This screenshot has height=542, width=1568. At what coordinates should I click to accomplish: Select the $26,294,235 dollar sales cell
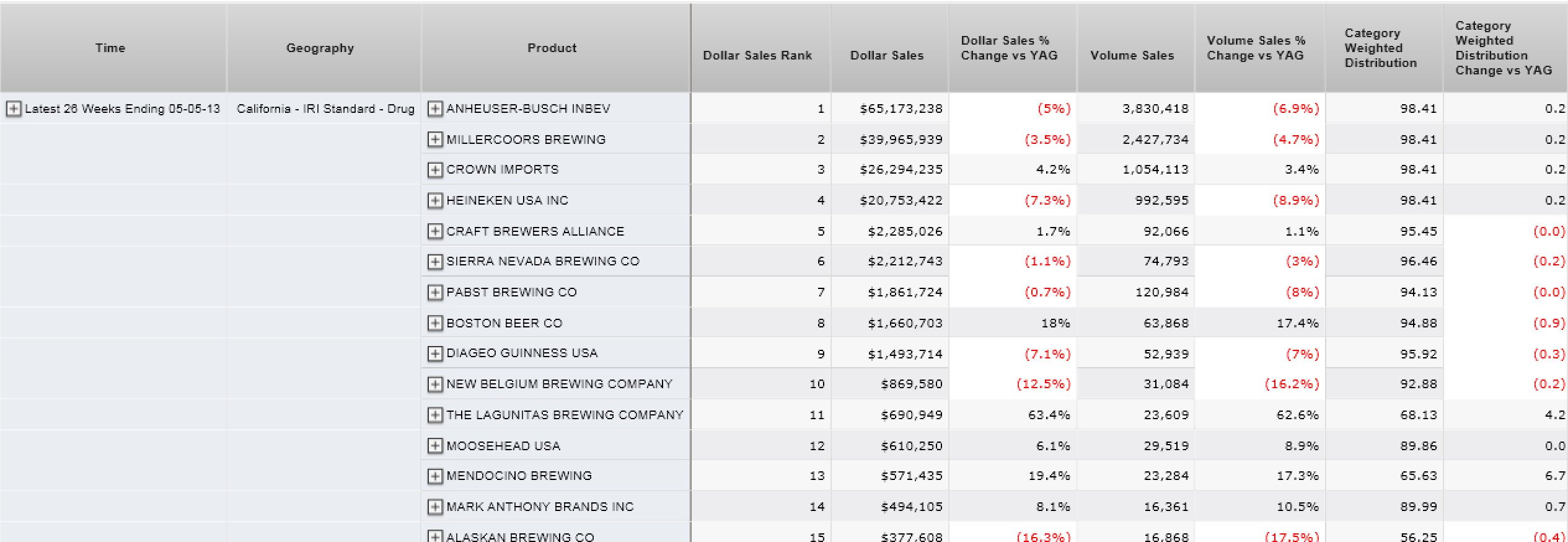pos(890,169)
